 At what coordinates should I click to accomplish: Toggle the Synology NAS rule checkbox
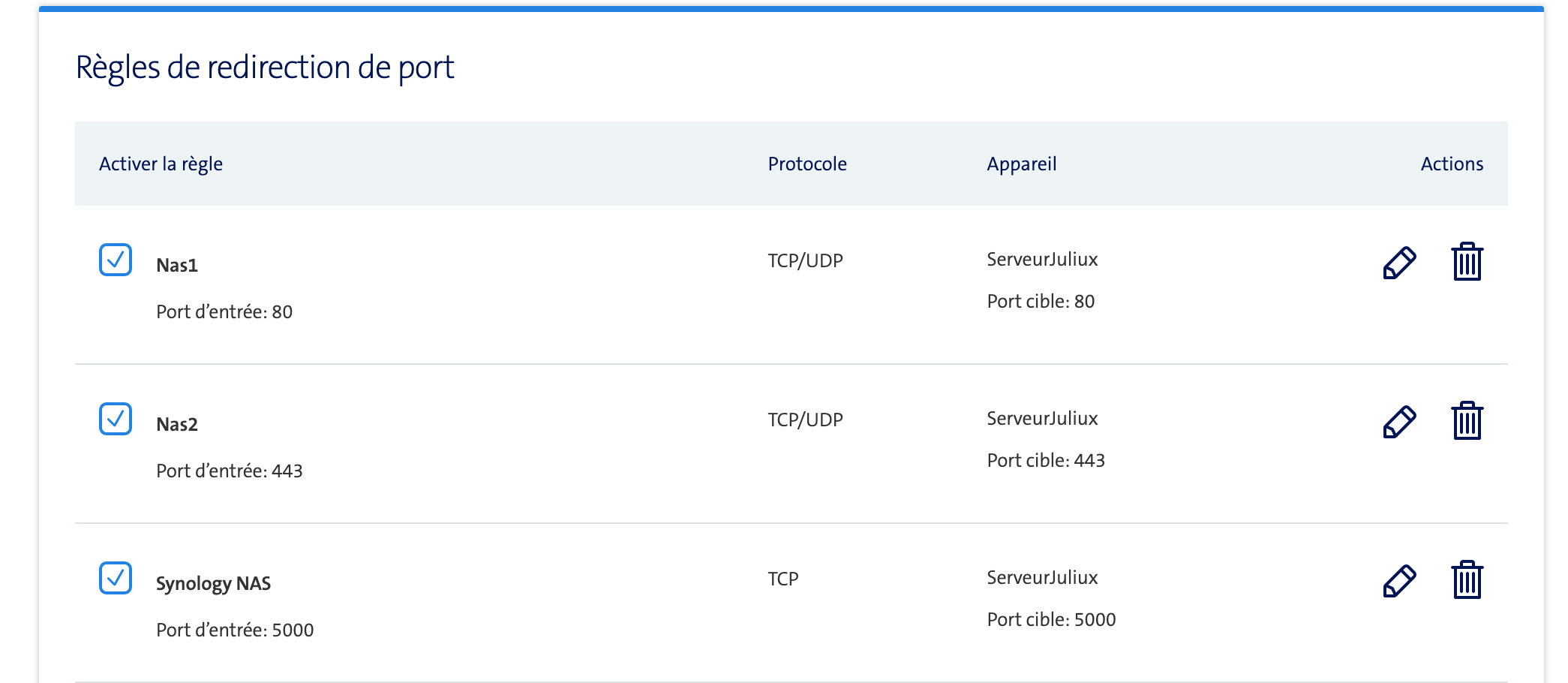(116, 578)
